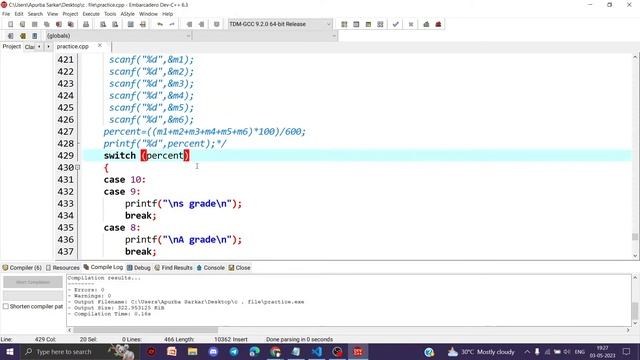Open the Project menu
The height and width of the screenshot is (360, 640).
[x=70, y=14]
